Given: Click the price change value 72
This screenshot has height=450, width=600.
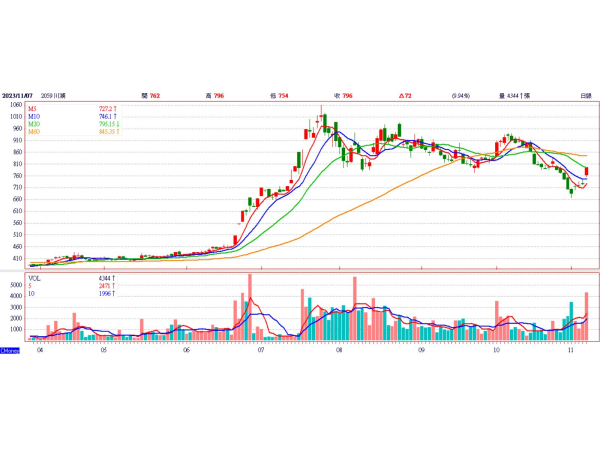Looking at the screenshot, I should (x=407, y=94).
